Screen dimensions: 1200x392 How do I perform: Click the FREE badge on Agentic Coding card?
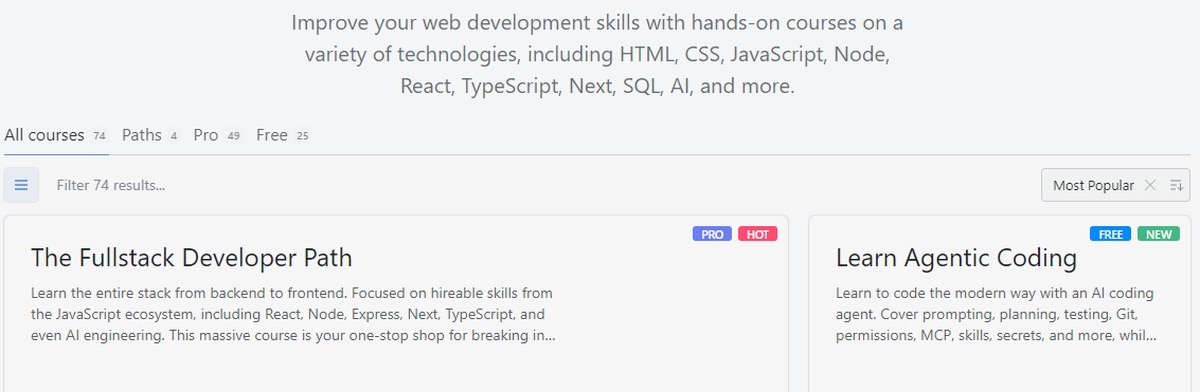tap(1111, 234)
